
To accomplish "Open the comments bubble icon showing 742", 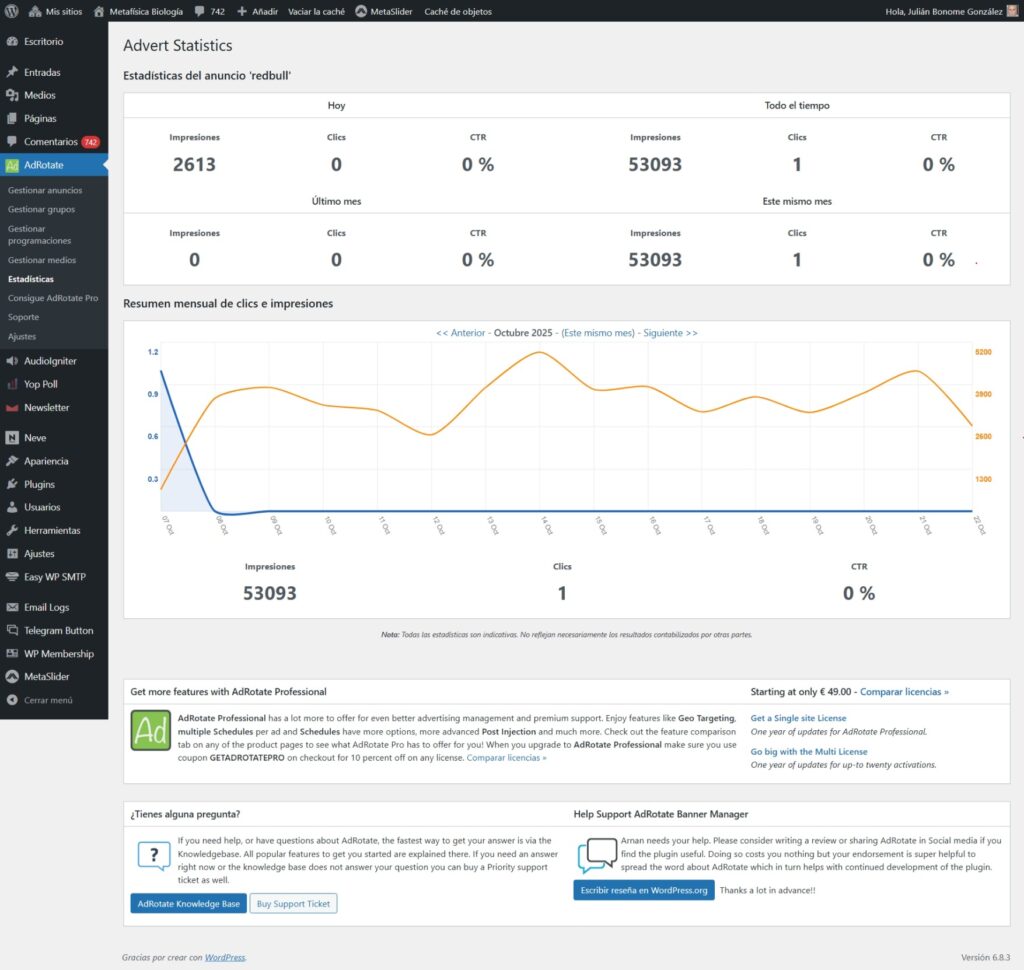I will tap(200, 11).
